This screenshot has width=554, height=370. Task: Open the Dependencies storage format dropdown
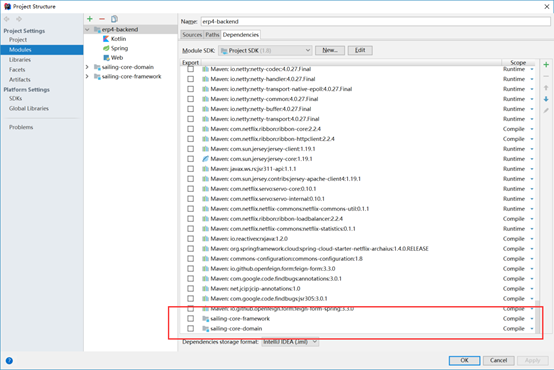click(290, 342)
